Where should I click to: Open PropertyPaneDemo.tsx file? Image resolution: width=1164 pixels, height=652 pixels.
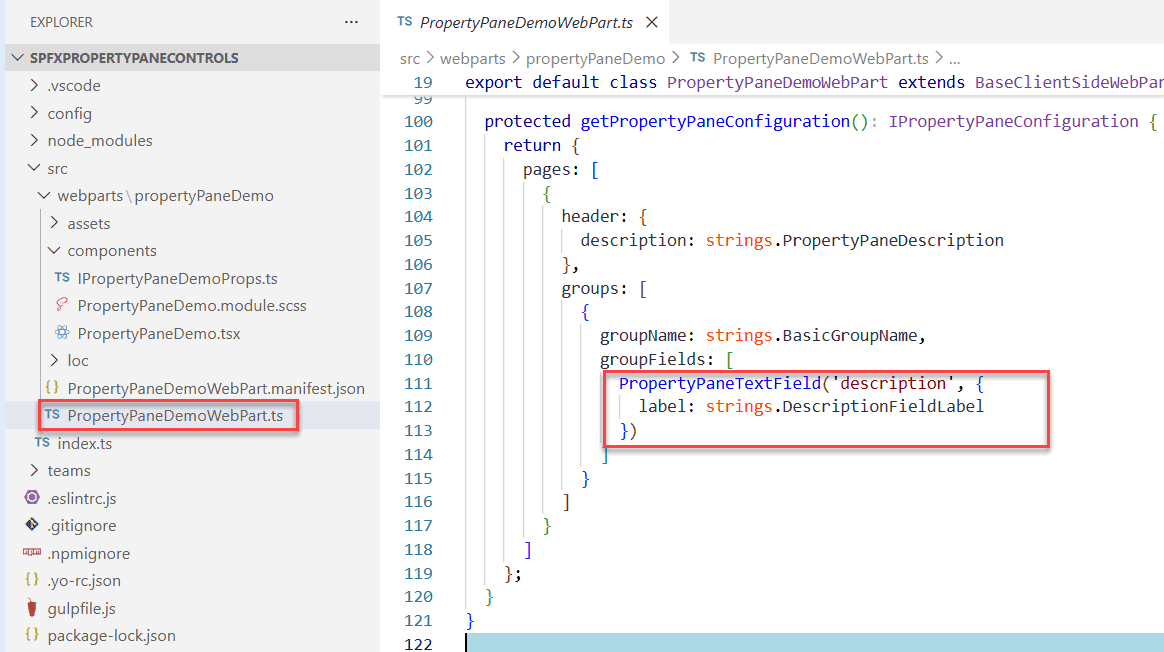pyautogui.click(x=159, y=333)
